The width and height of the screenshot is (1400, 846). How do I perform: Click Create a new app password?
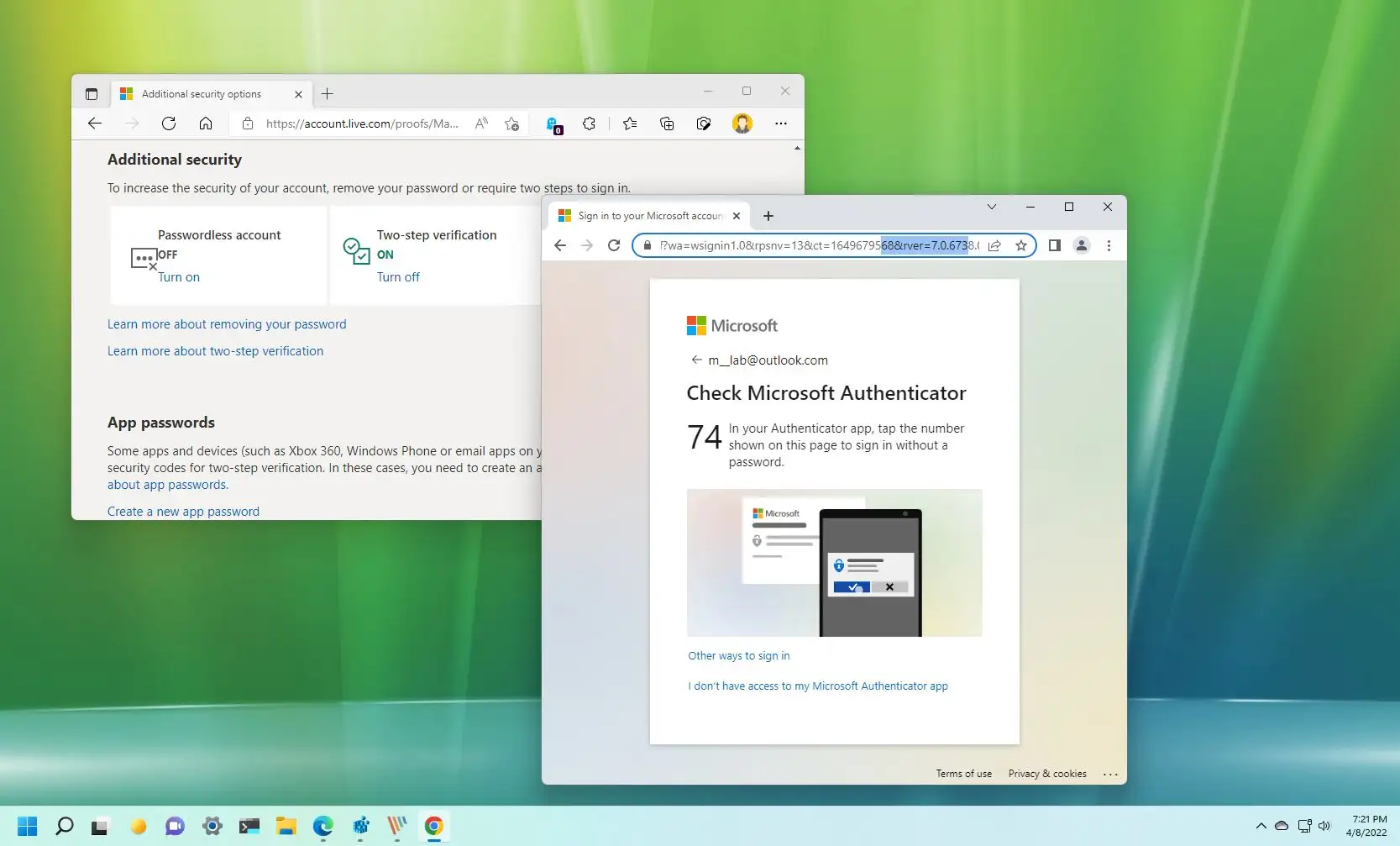(183, 511)
